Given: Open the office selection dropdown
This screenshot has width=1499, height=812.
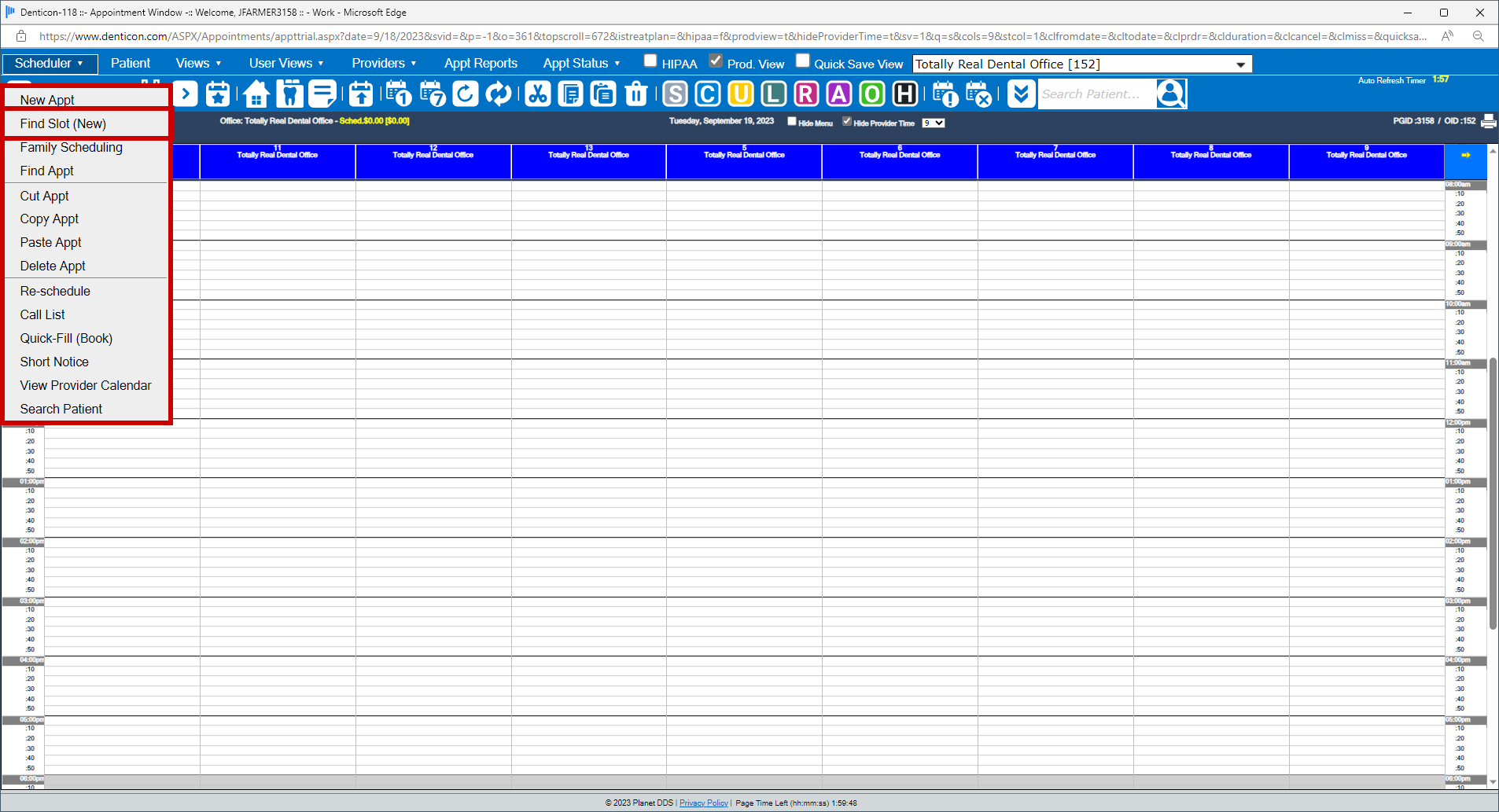Looking at the screenshot, I should click(x=1082, y=64).
